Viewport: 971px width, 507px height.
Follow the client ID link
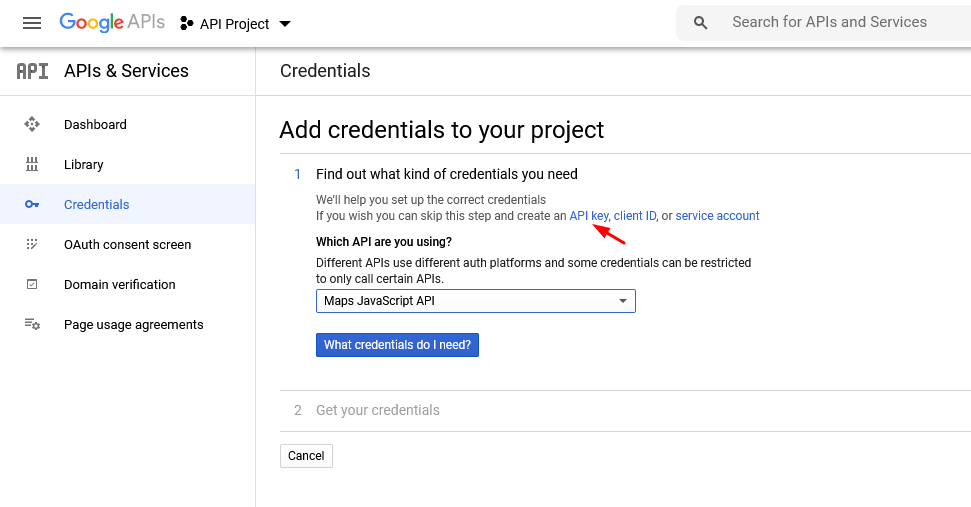tap(635, 216)
